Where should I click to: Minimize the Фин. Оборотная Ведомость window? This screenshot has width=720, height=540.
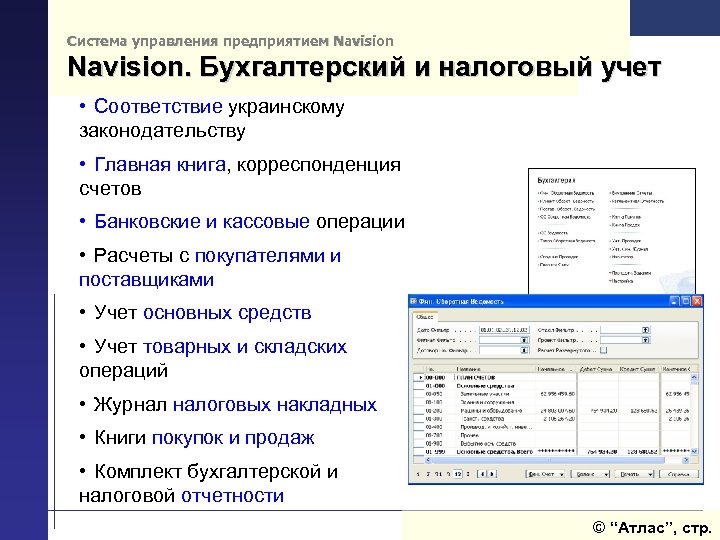(674, 301)
